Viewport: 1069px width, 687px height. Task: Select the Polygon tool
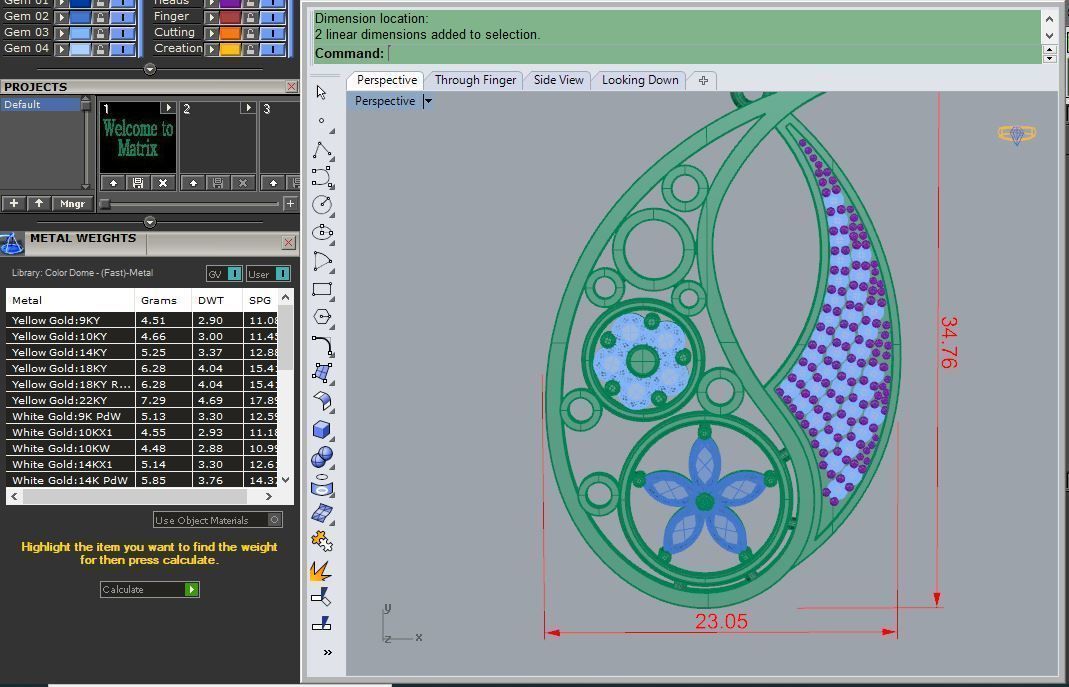click(322, 317)
